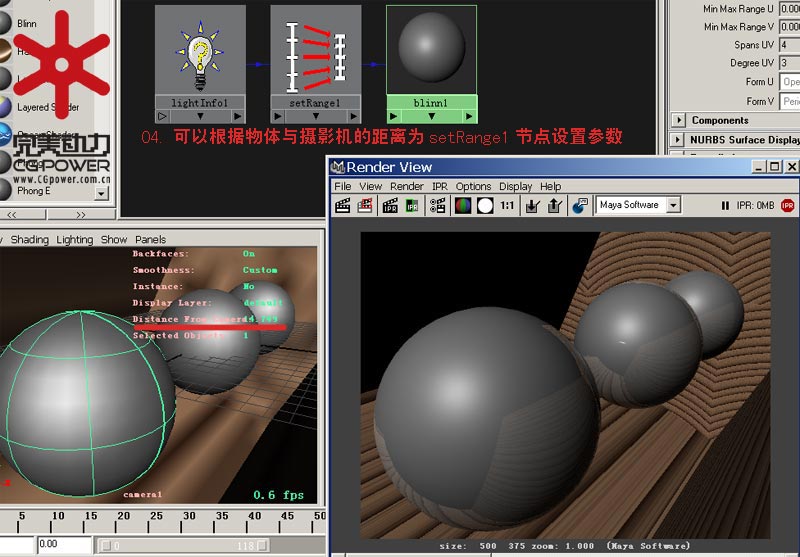The image size is (800, 557).
Task: Click the red IPR stop indicator
Action: point(787,206)
